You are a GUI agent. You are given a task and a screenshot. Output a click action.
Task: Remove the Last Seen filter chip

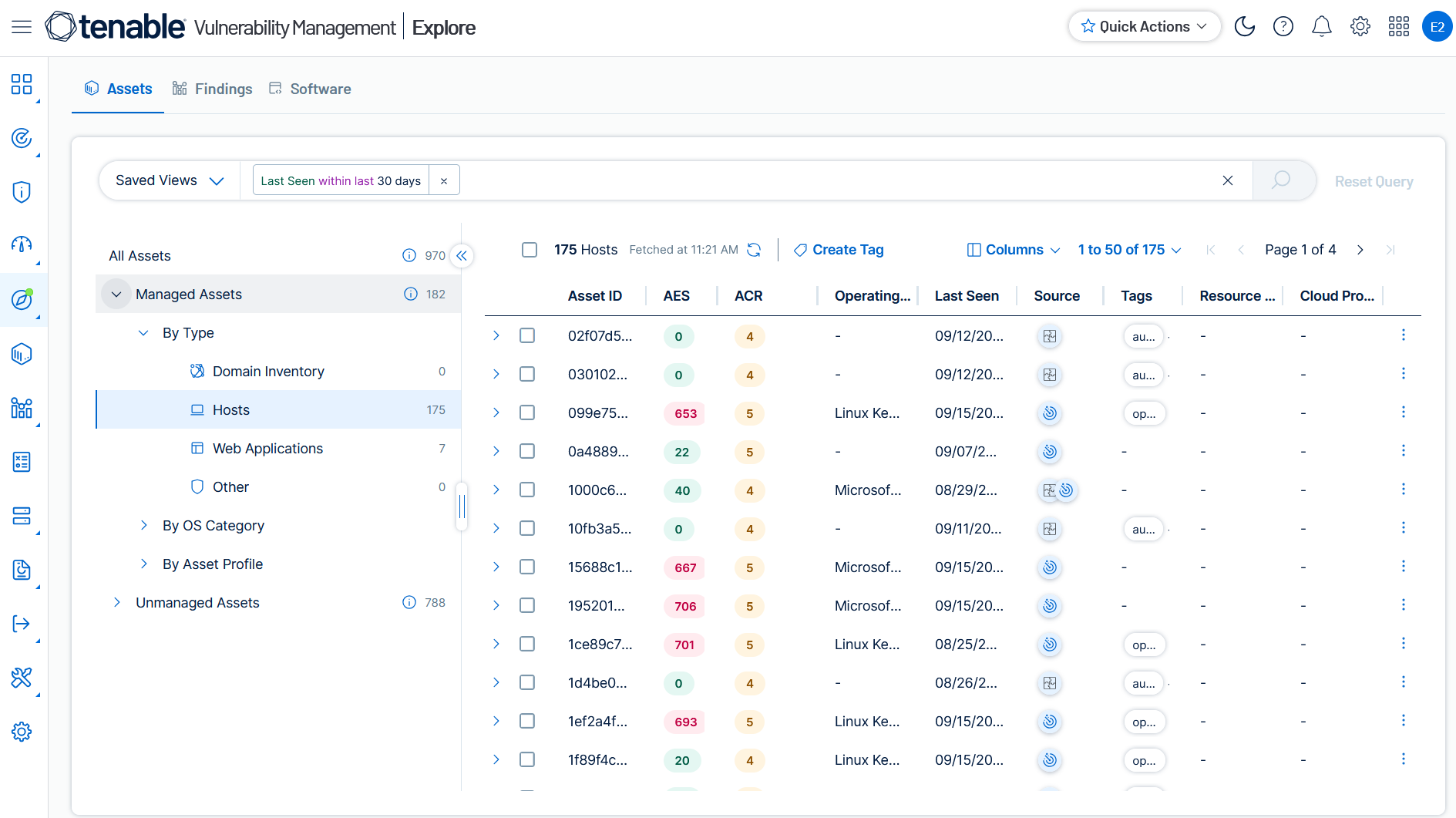(x=444, y=181)
